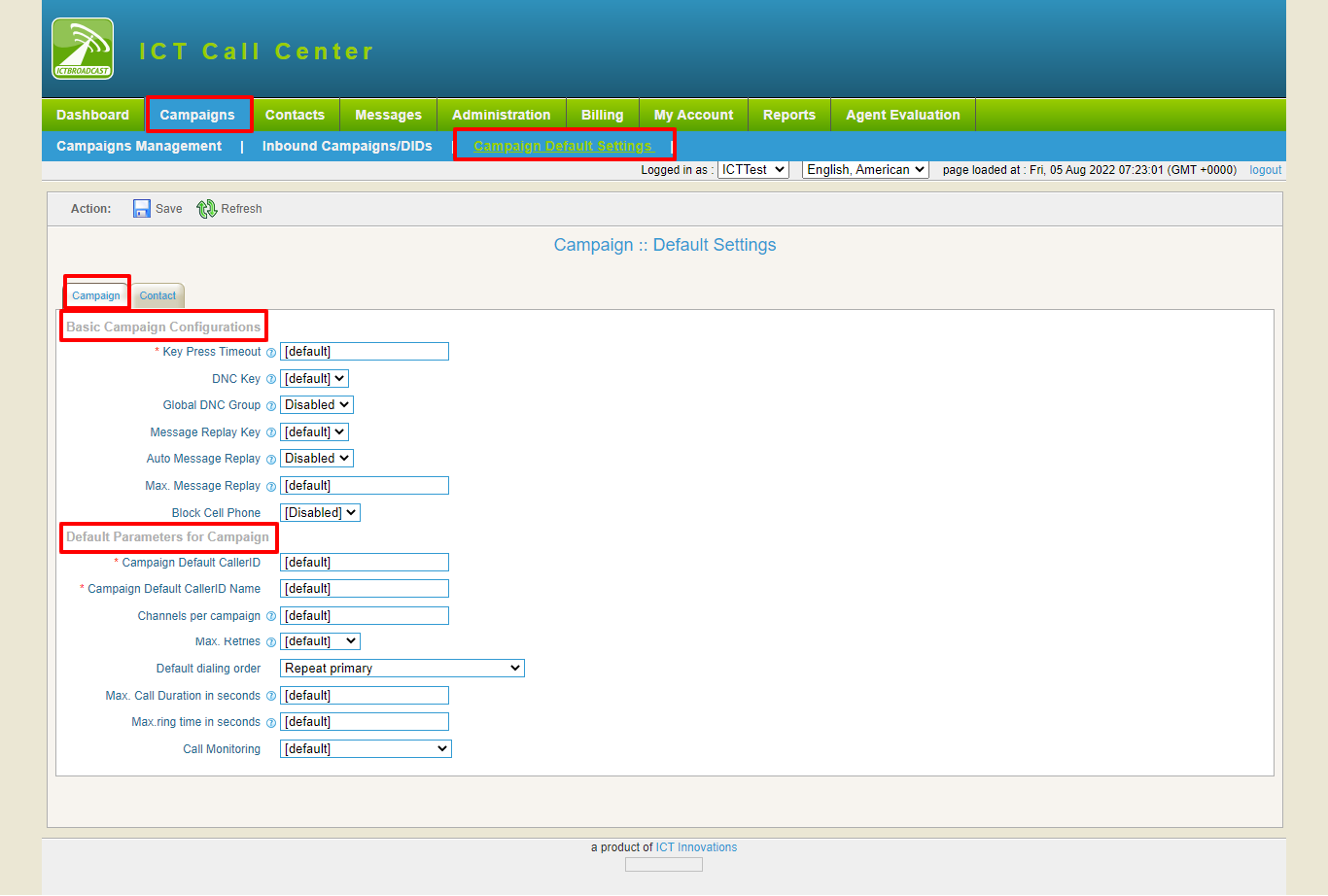
Task: Open the Call Monitoring dropdown
Action: tap(365, 748)
